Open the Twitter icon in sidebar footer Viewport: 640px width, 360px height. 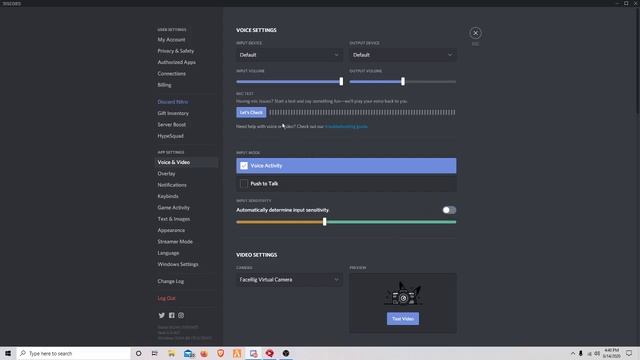point(162,315)
